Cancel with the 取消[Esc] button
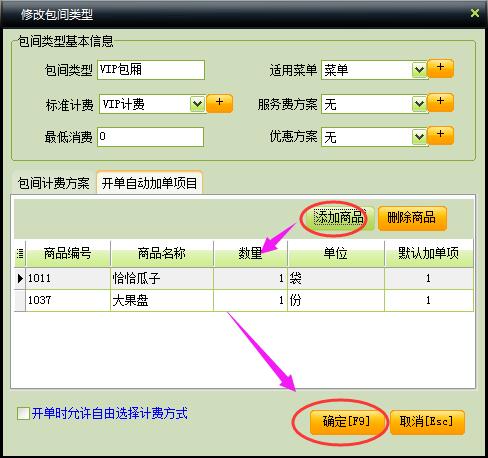 (427, 422)
